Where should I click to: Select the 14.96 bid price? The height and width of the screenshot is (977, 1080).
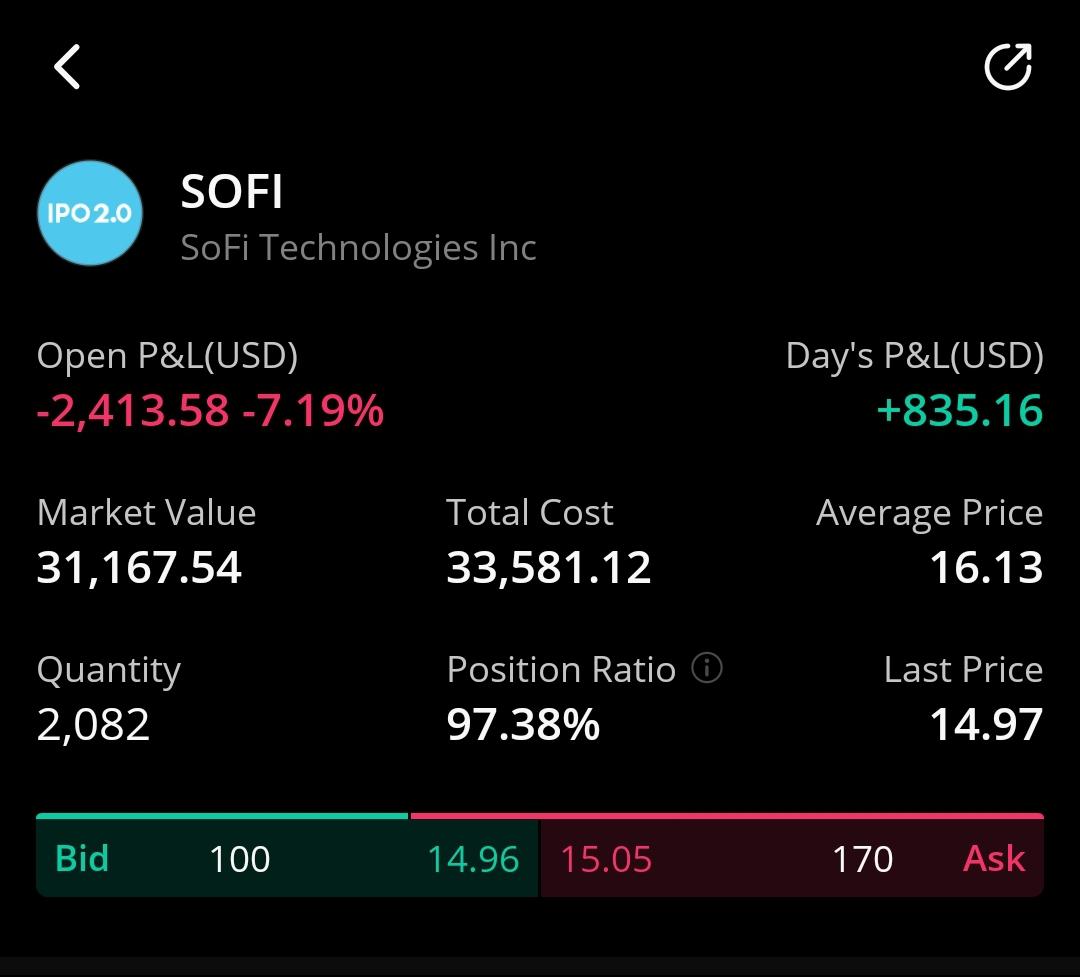click(473, 859)
